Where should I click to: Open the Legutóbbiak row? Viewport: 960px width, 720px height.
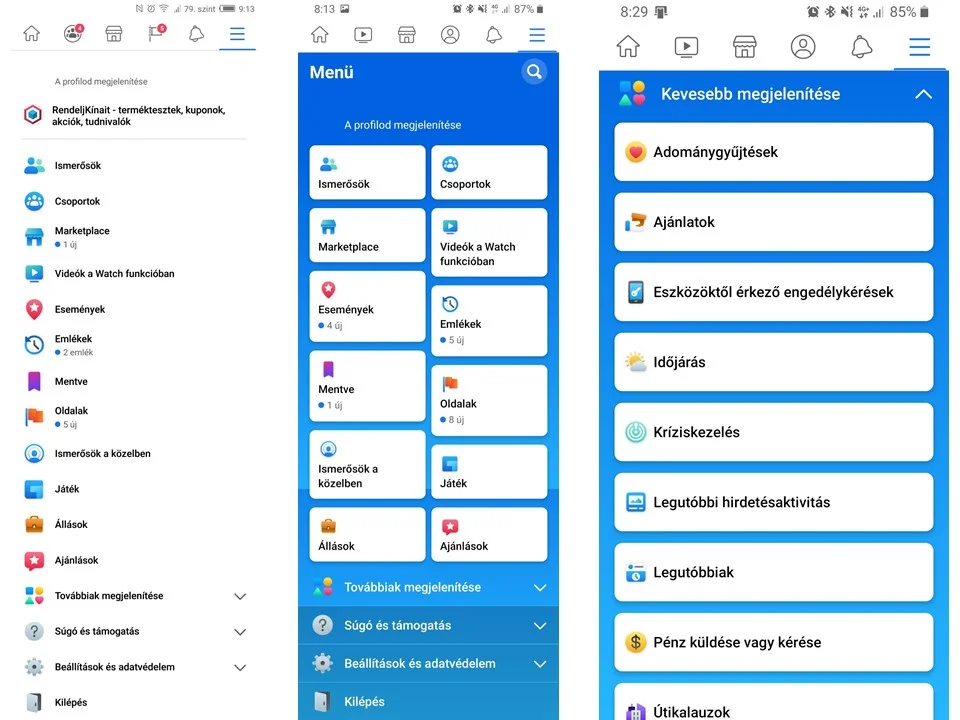click(773, 572)
